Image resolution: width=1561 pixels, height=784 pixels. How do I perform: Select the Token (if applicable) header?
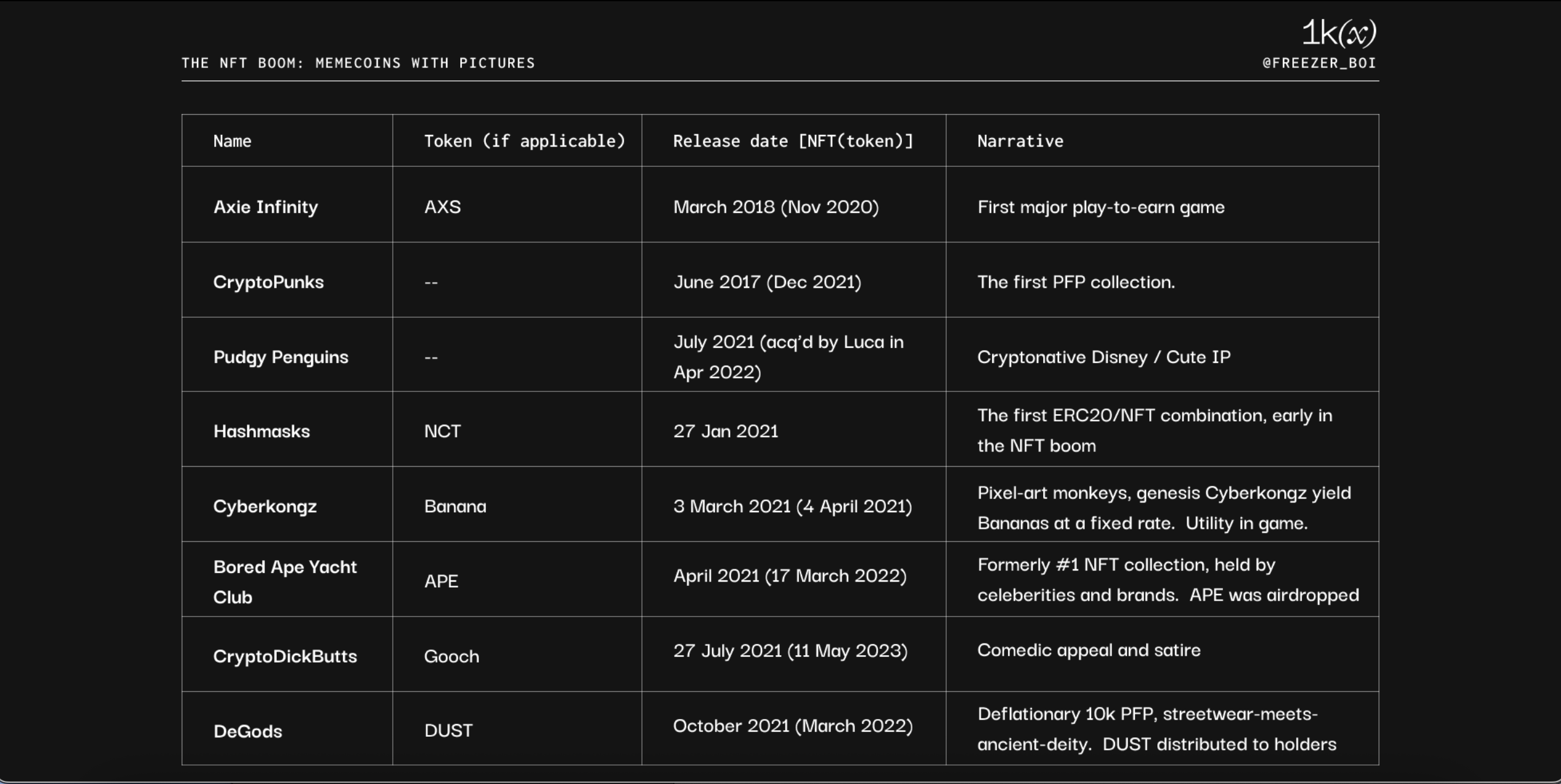(525, 141)
